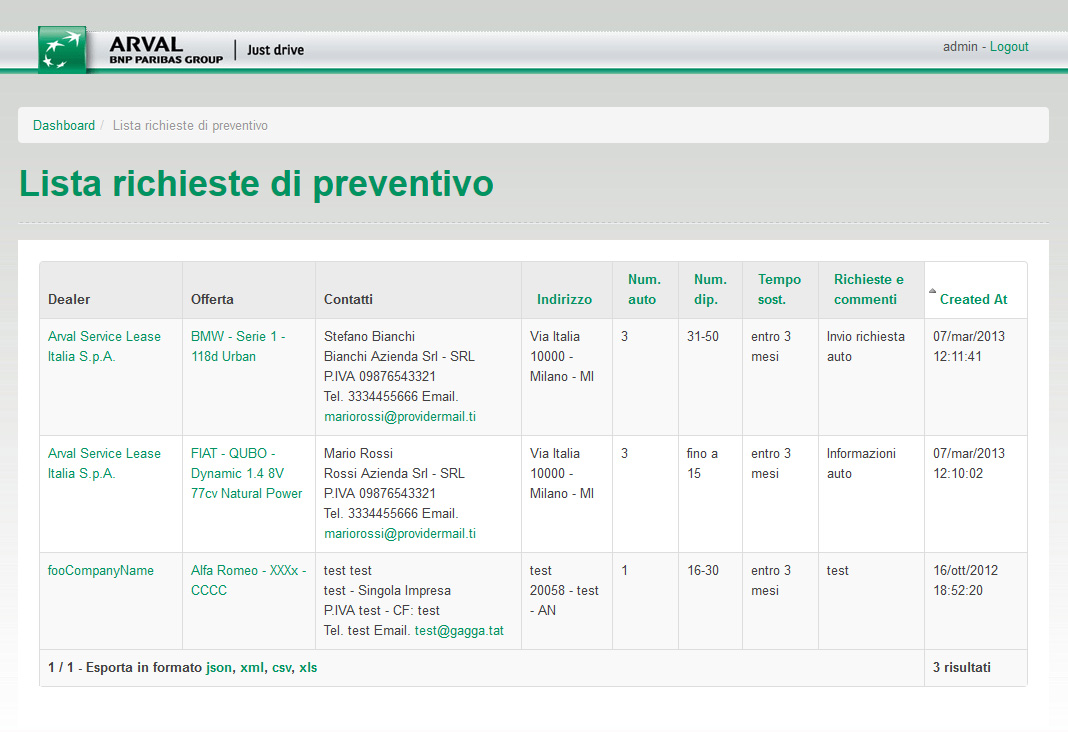Sort table by Created At header
The image size is (1068, 732).
[x=973, y=299]
